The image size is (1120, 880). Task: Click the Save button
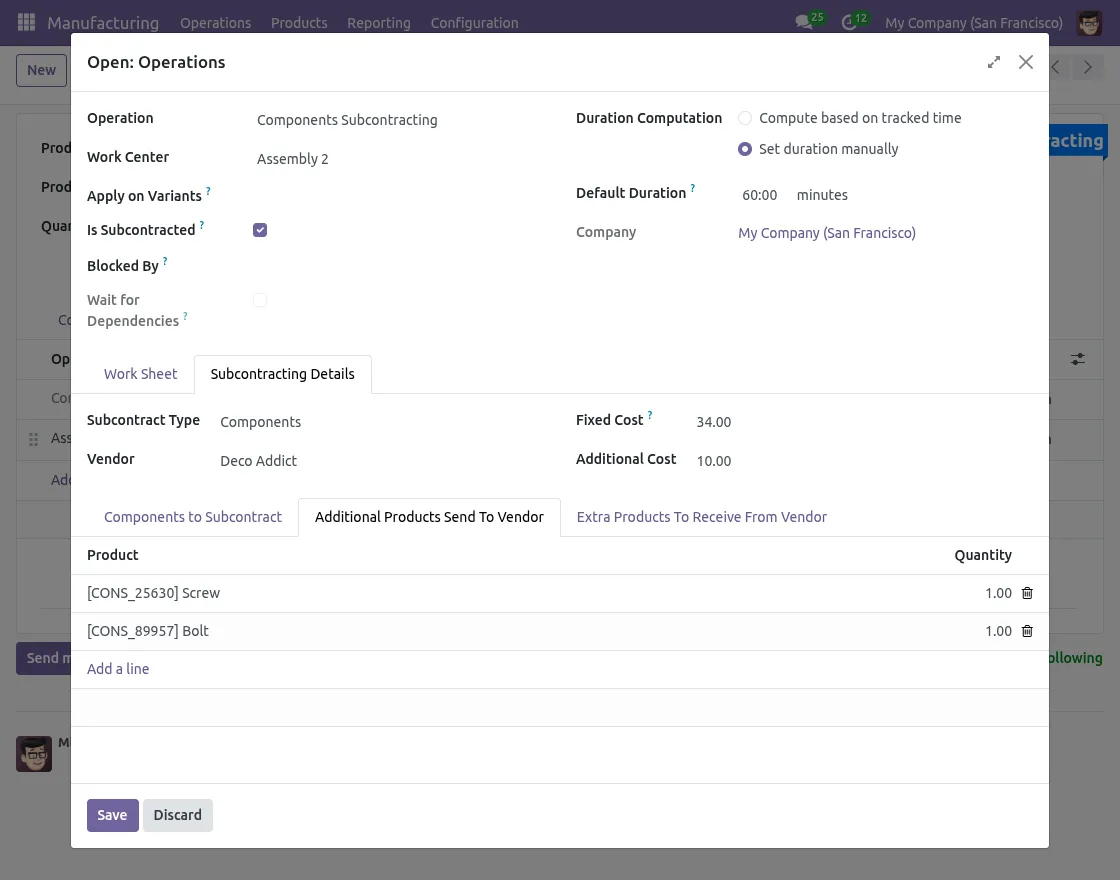pos(112,815)
